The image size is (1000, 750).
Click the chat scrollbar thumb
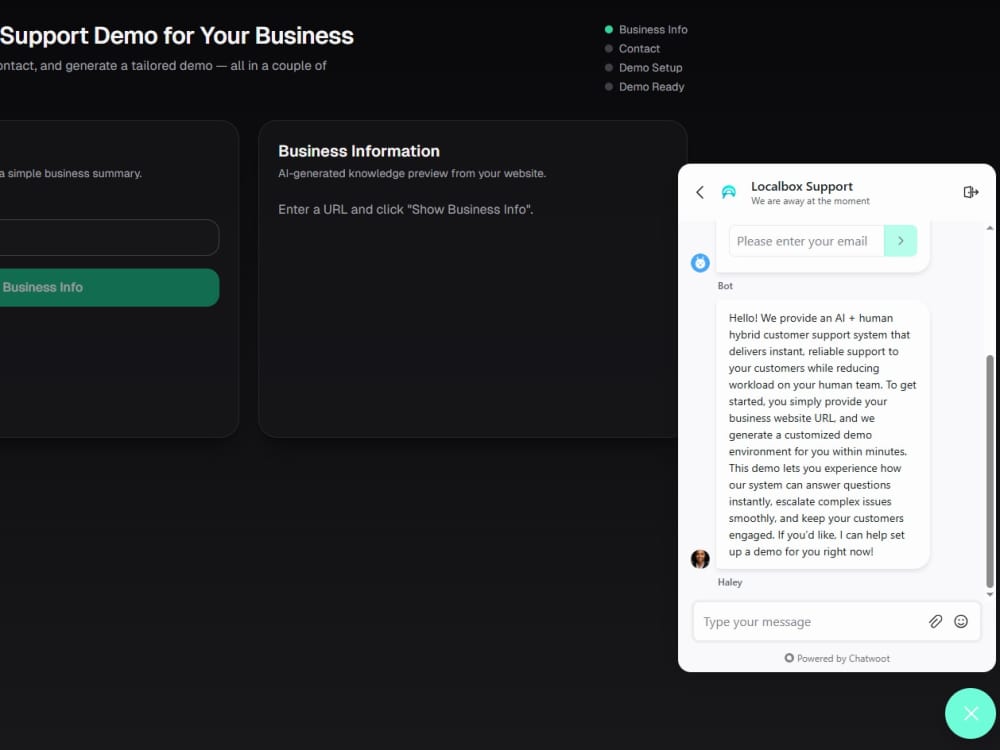990,471
